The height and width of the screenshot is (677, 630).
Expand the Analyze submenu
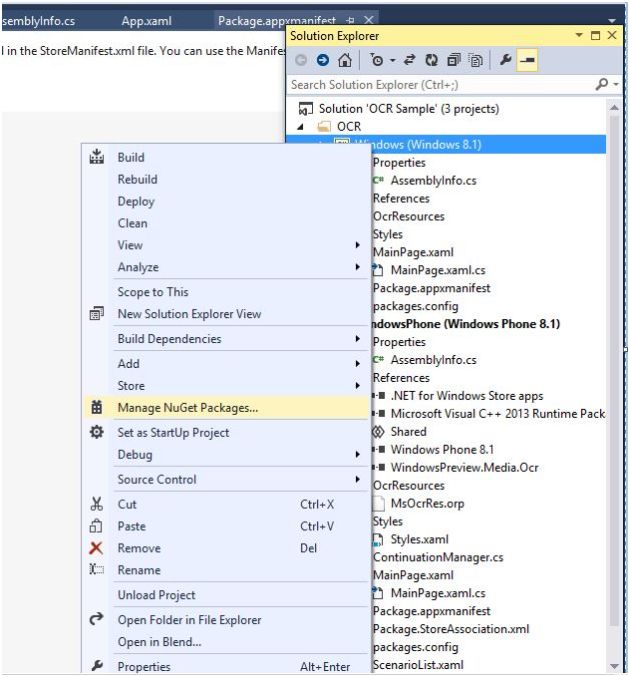226,267
